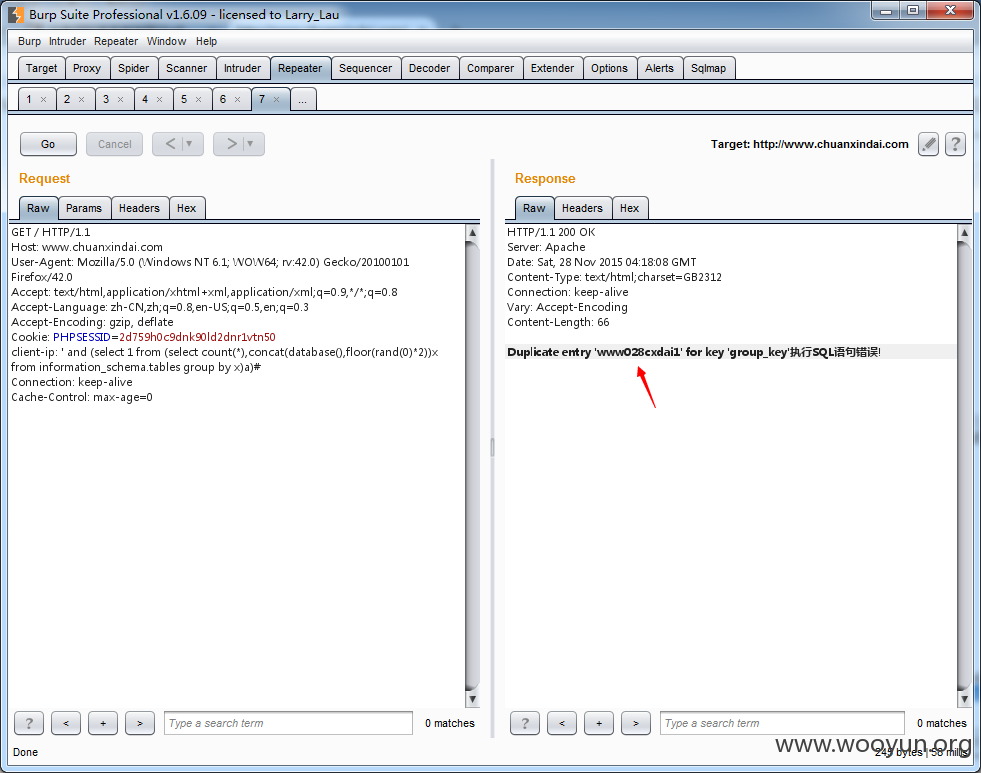
Task: Click the Duplicate entry error line
Action: [694, 352]
